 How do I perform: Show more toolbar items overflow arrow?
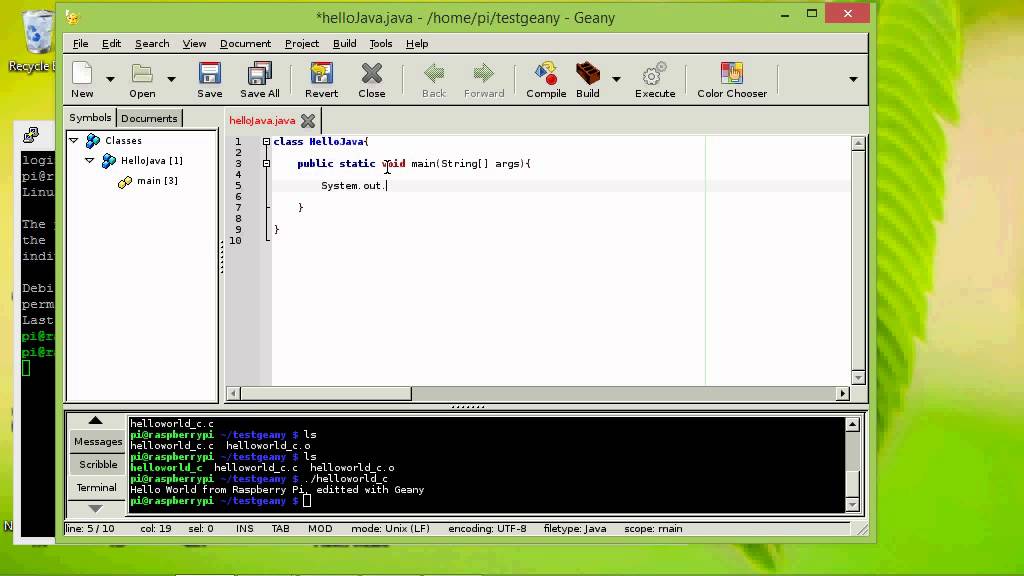point(853,79)
